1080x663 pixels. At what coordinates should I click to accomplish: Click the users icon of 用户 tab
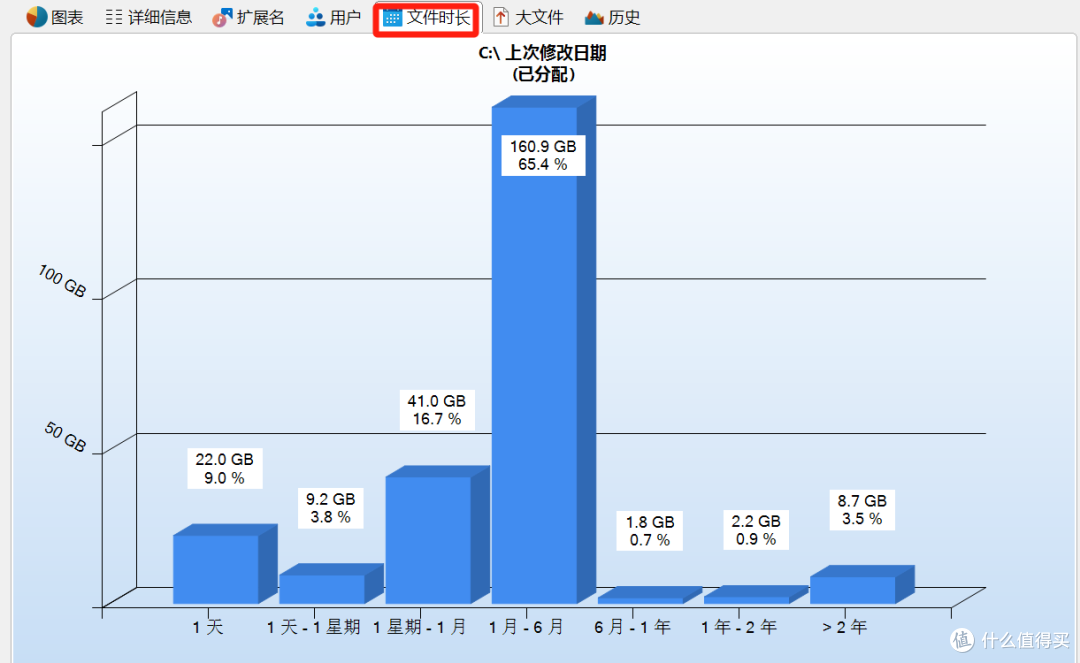click(x=315, y=17)
